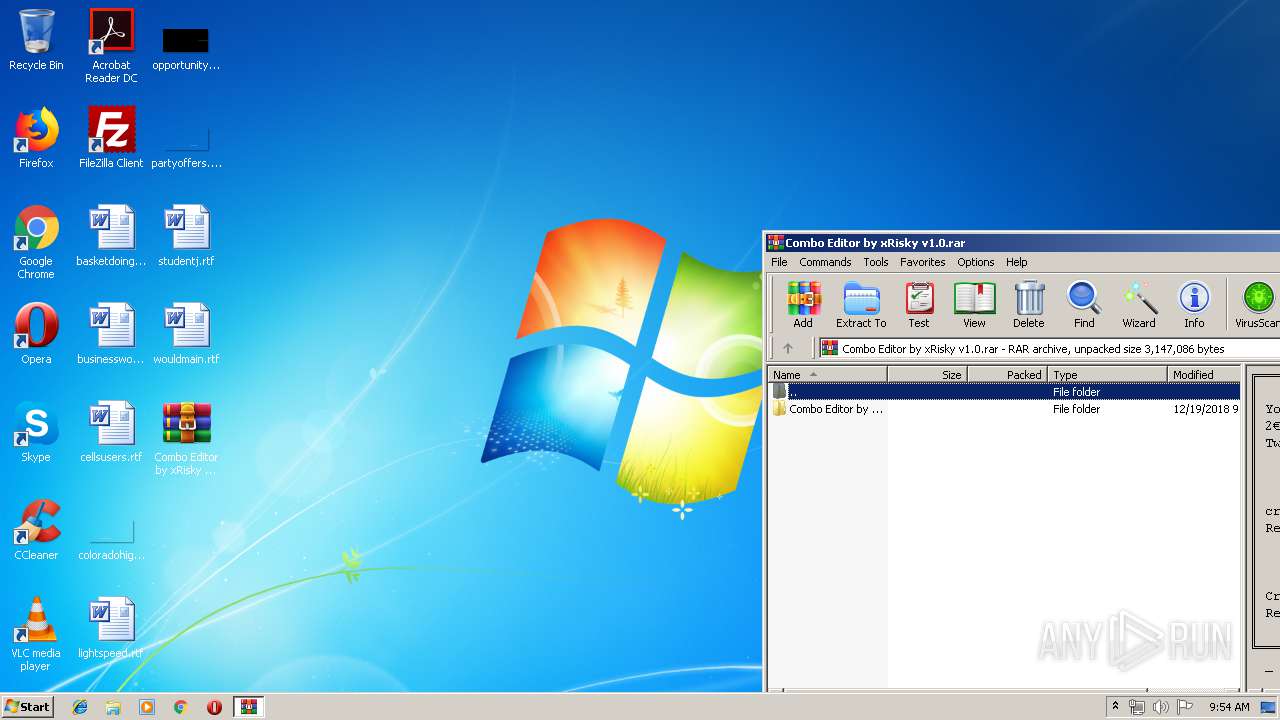The width and height of the screenshot is (1280, 720).
Task: Click the network tray icon
Action: (x=1137, y=707)
